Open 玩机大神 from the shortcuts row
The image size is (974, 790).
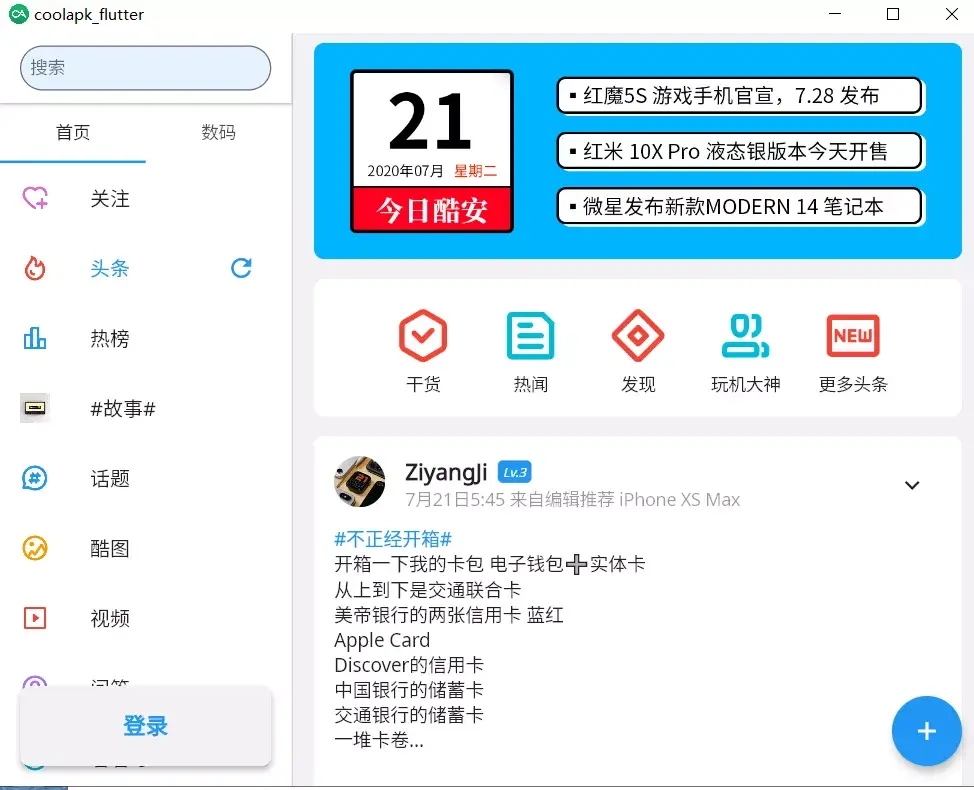click(745, 336)
